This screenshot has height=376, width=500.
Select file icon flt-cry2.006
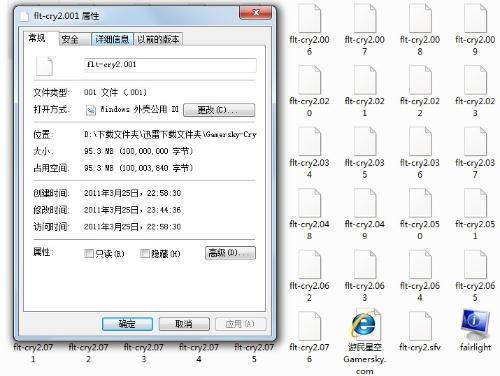pyautogui.click(x=309, y=18)
